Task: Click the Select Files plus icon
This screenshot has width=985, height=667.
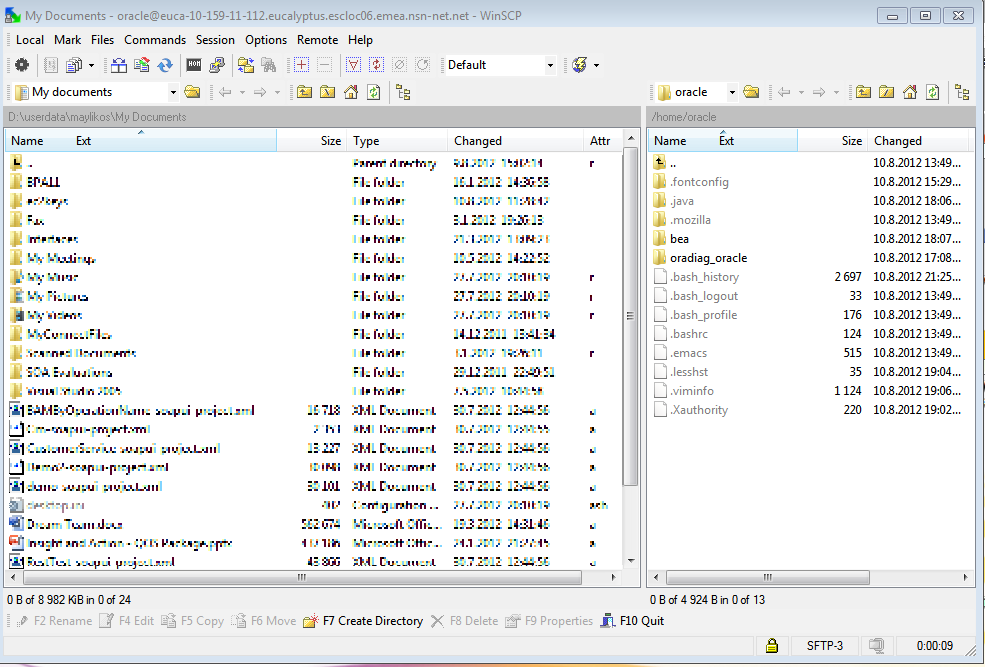Action: click(302, 65)
